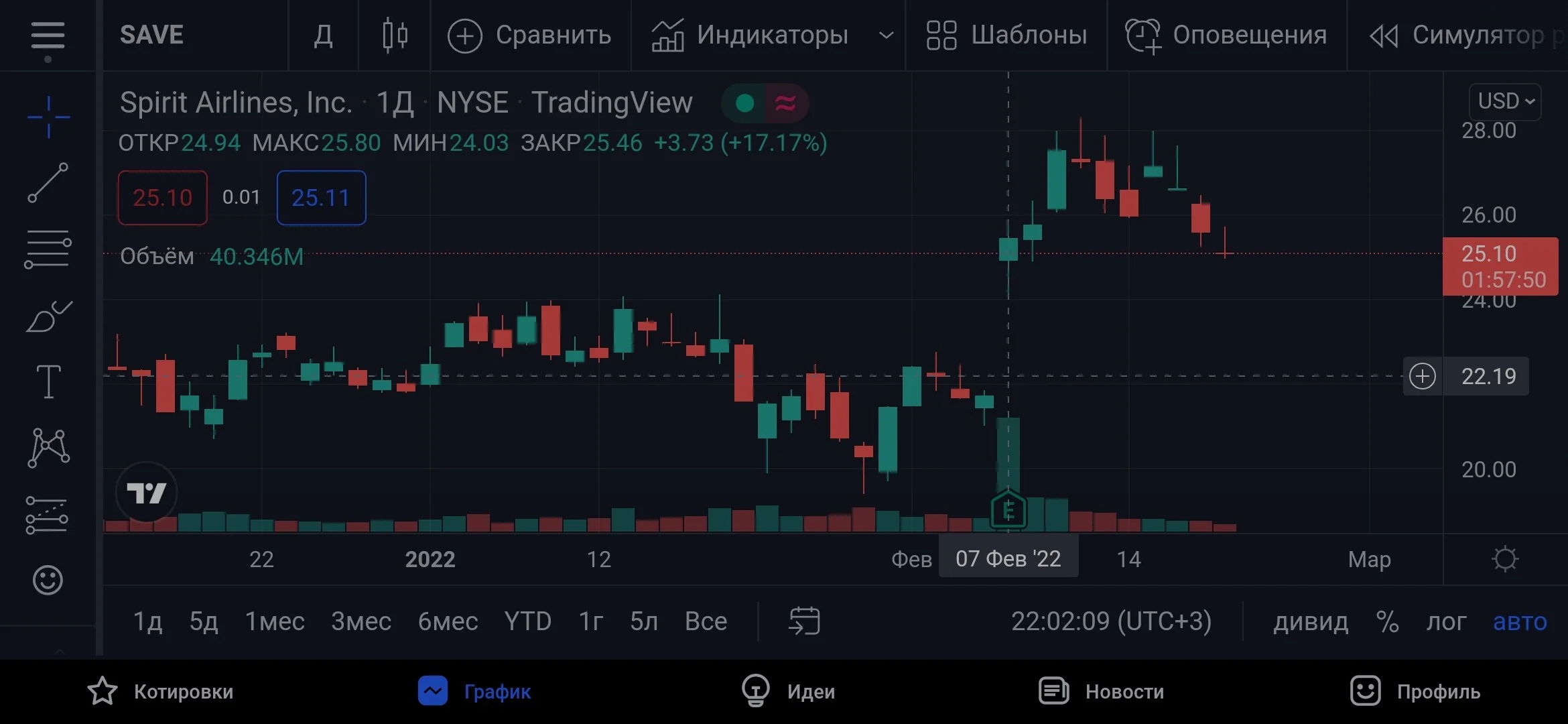Open the Профиль profile tab
This screenshot has width=1568, height=724.
(1415, 691)
